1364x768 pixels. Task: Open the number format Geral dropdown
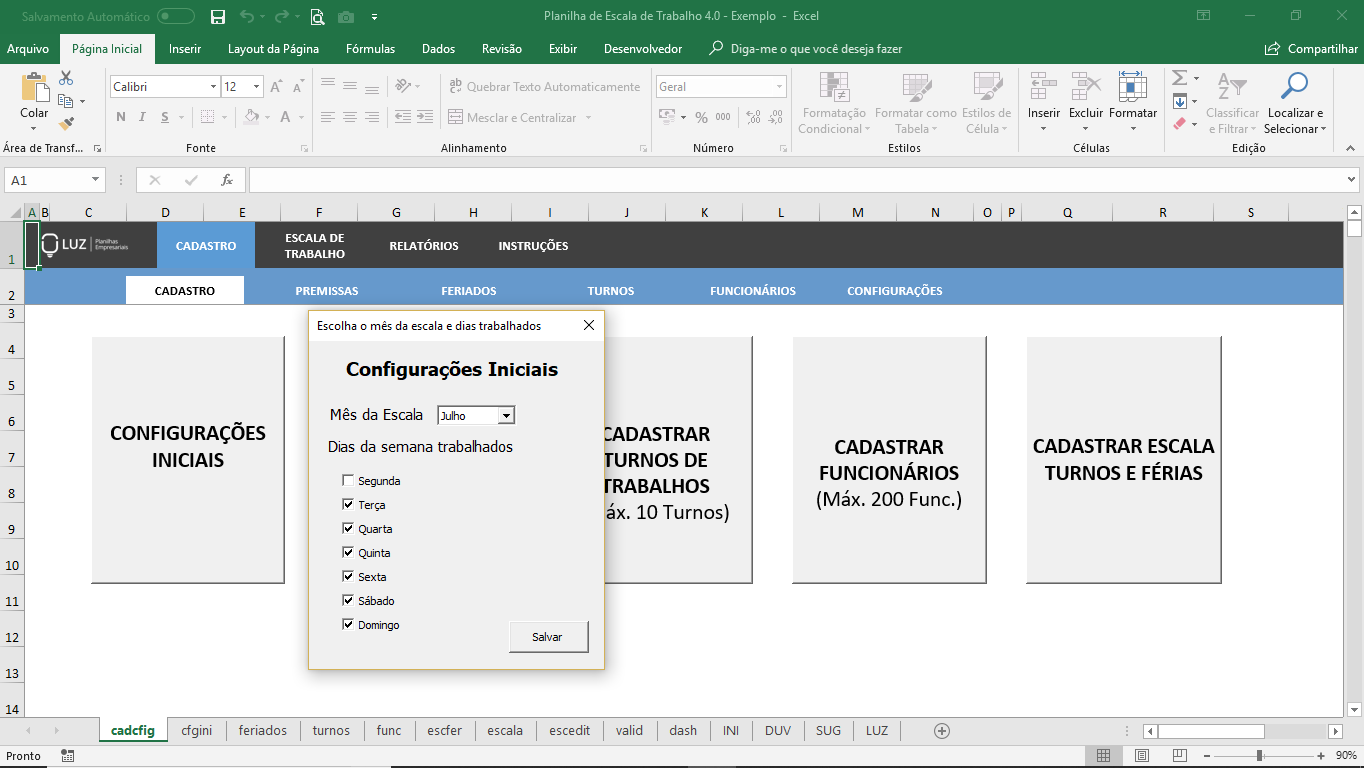(779, 87)
